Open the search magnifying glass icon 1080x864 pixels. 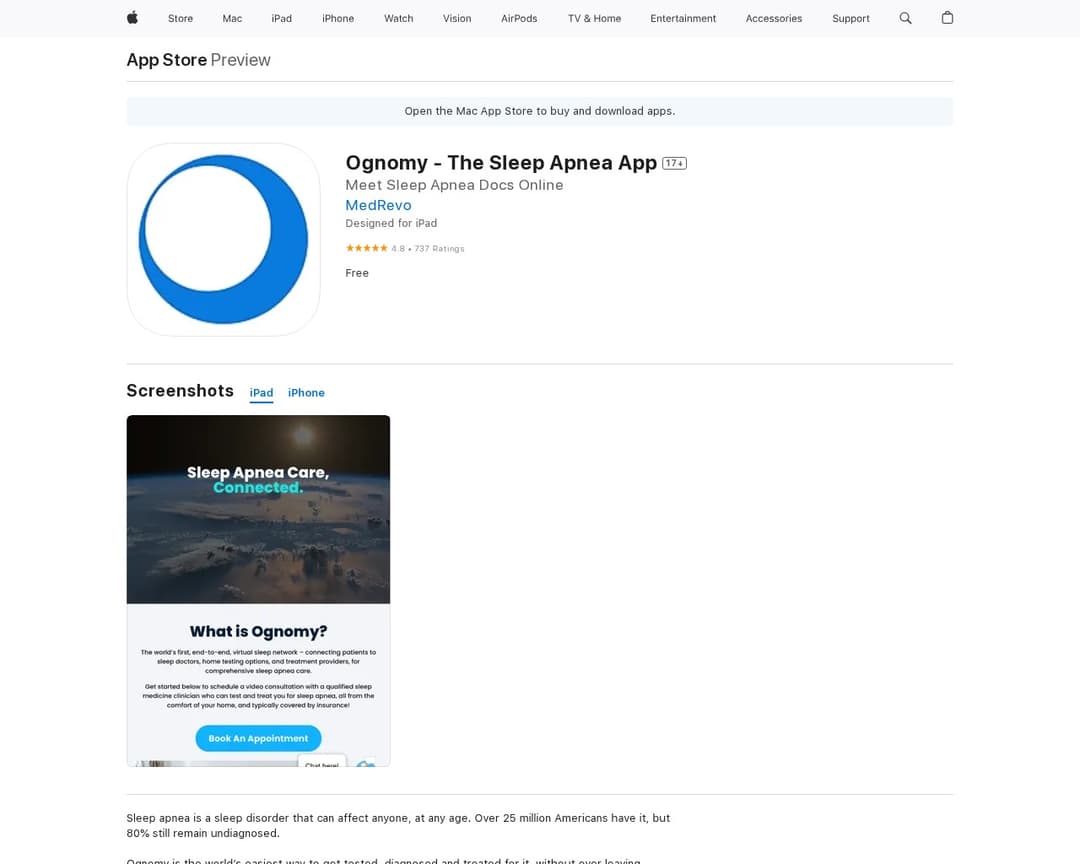point(905,18)
